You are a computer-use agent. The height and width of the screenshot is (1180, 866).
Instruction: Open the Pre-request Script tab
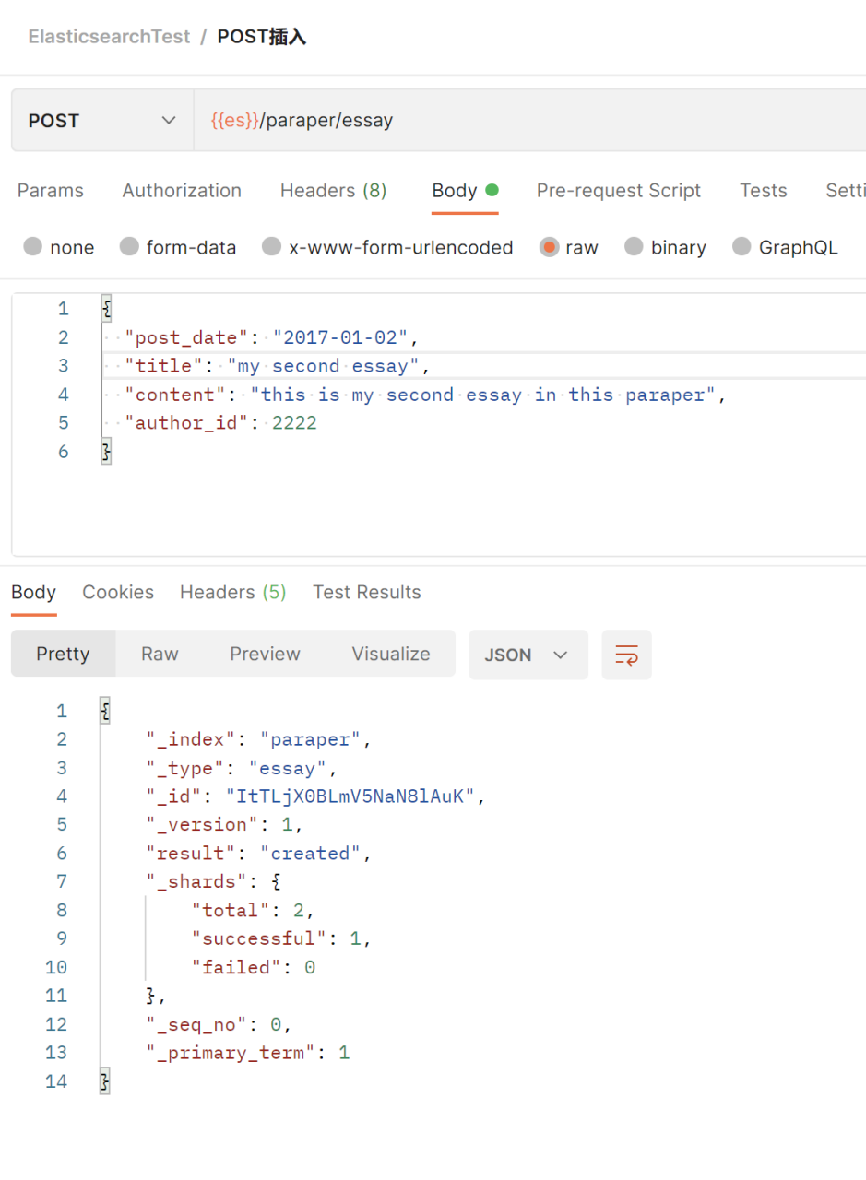pyautogui.click(x=618, y=190)
